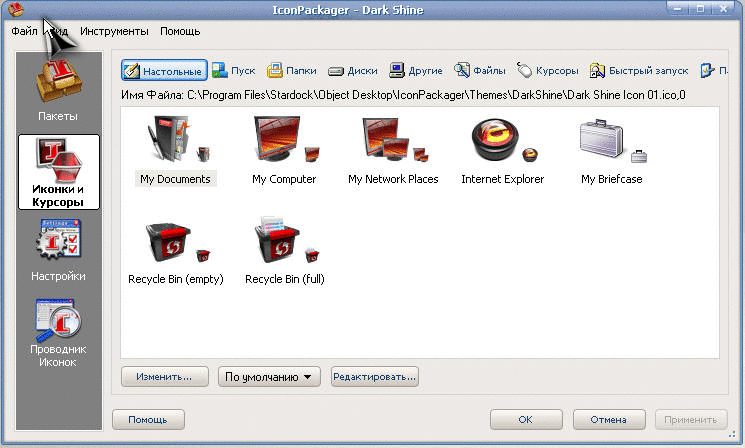Close the IconPackager window

point(724,9)
